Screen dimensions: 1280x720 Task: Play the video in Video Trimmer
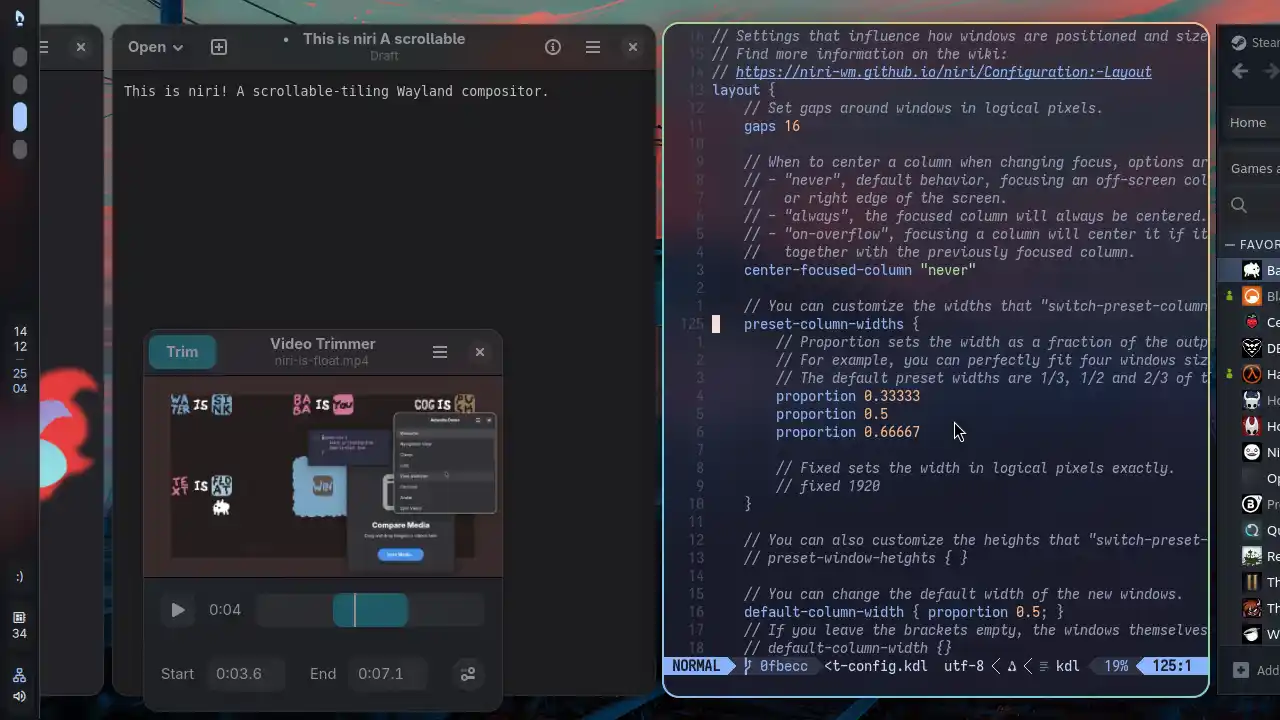click(x=178, y=610)
